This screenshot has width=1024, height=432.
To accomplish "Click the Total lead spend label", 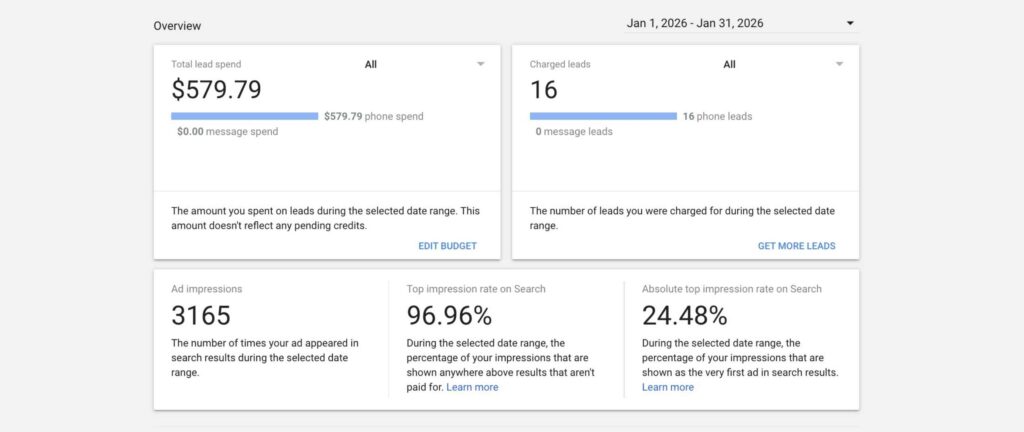I will pyautogui.click(x=206, y=64).
